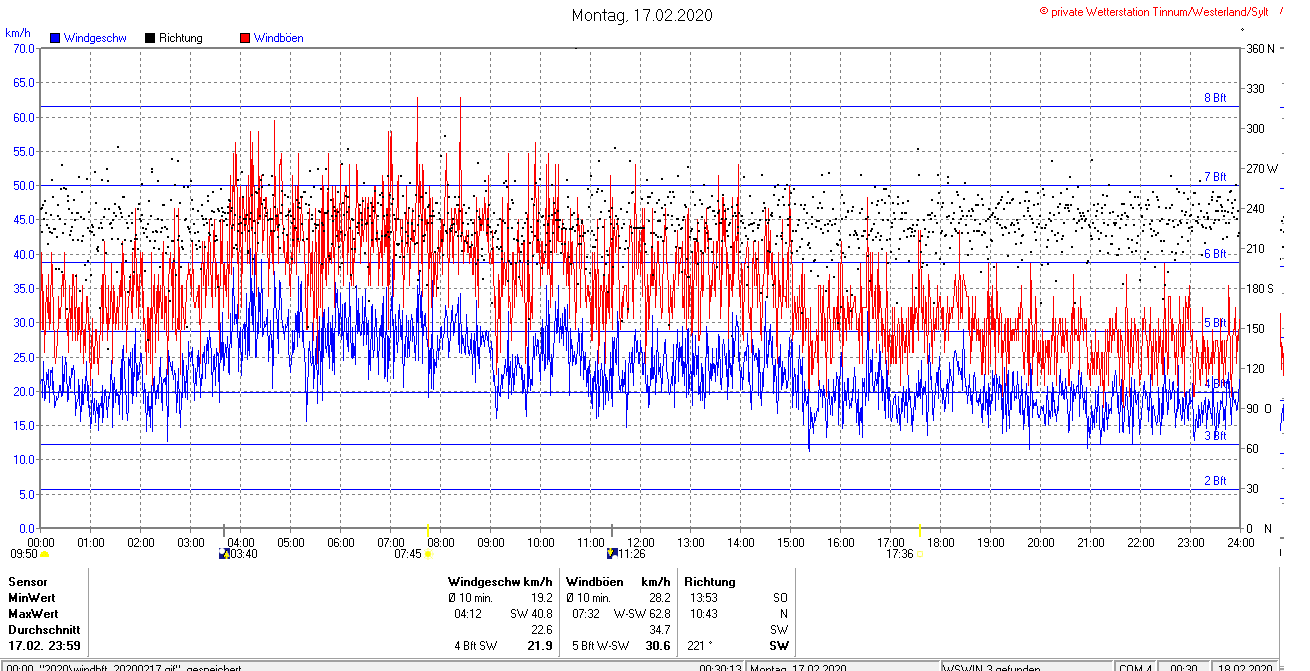1310x671 pixels.
Task: Click the 221° direction value
Action: pos(700,646)
